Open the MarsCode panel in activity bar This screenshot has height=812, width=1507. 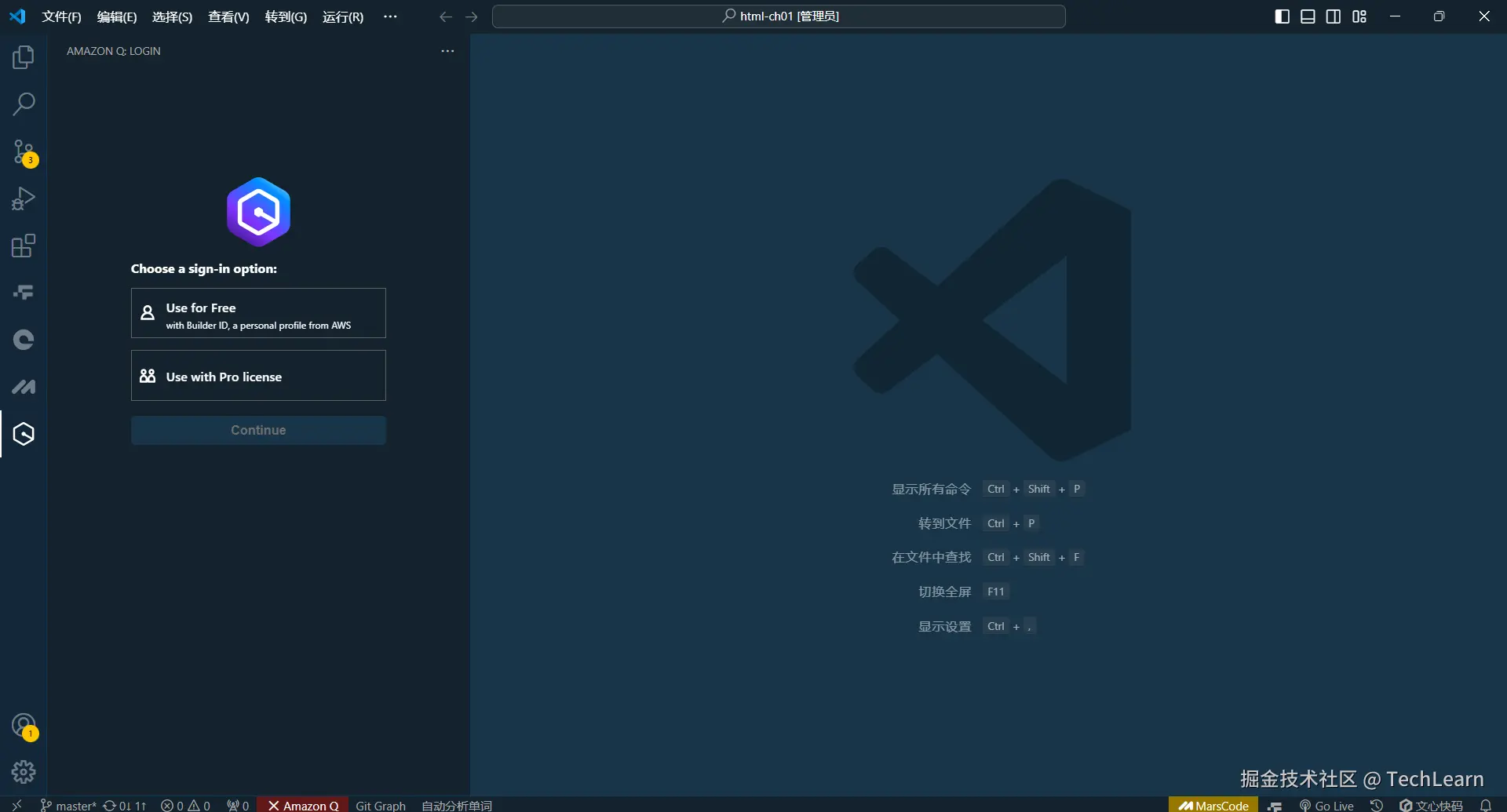24,387
